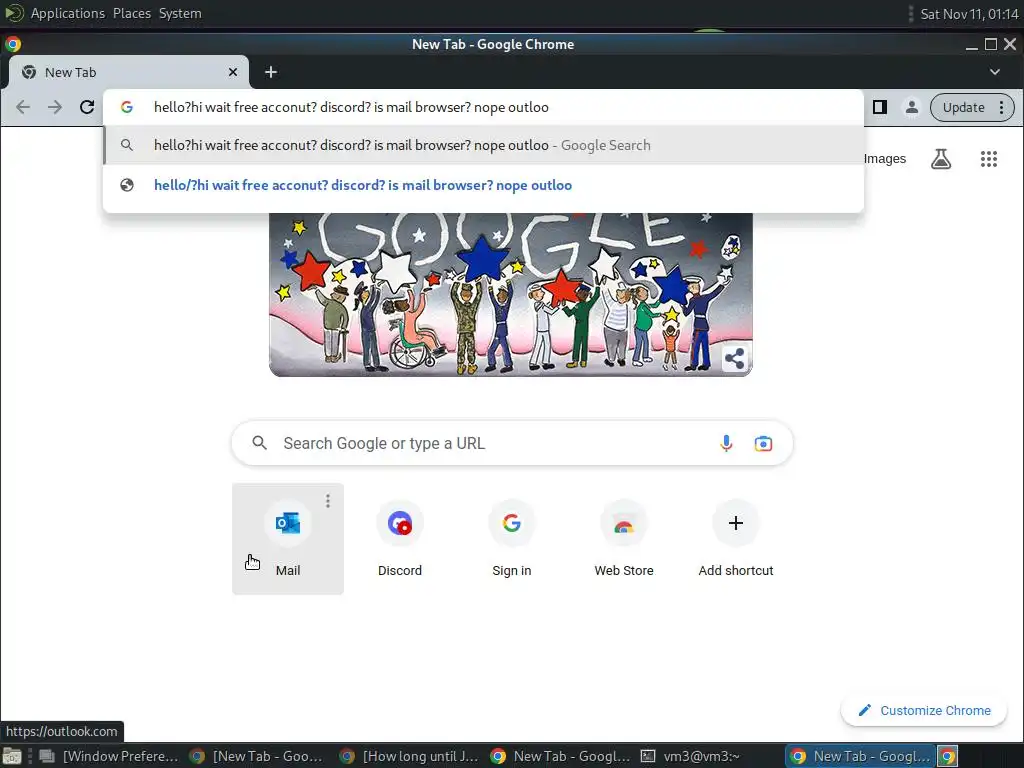The width and height of the screenshot is (1024, 768).
Task: Switch to Window Preferences taskbar item
Action: tap(110, 756)
